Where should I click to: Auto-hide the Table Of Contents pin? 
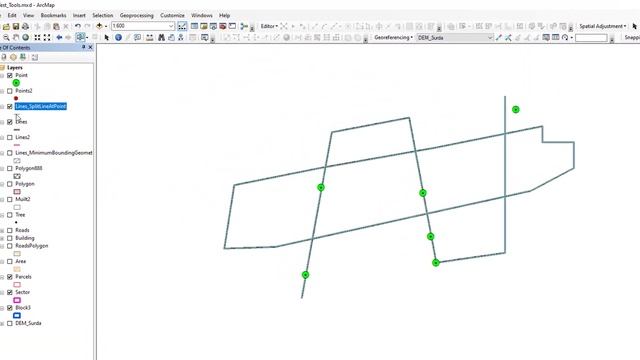click(x=83, y=48)
